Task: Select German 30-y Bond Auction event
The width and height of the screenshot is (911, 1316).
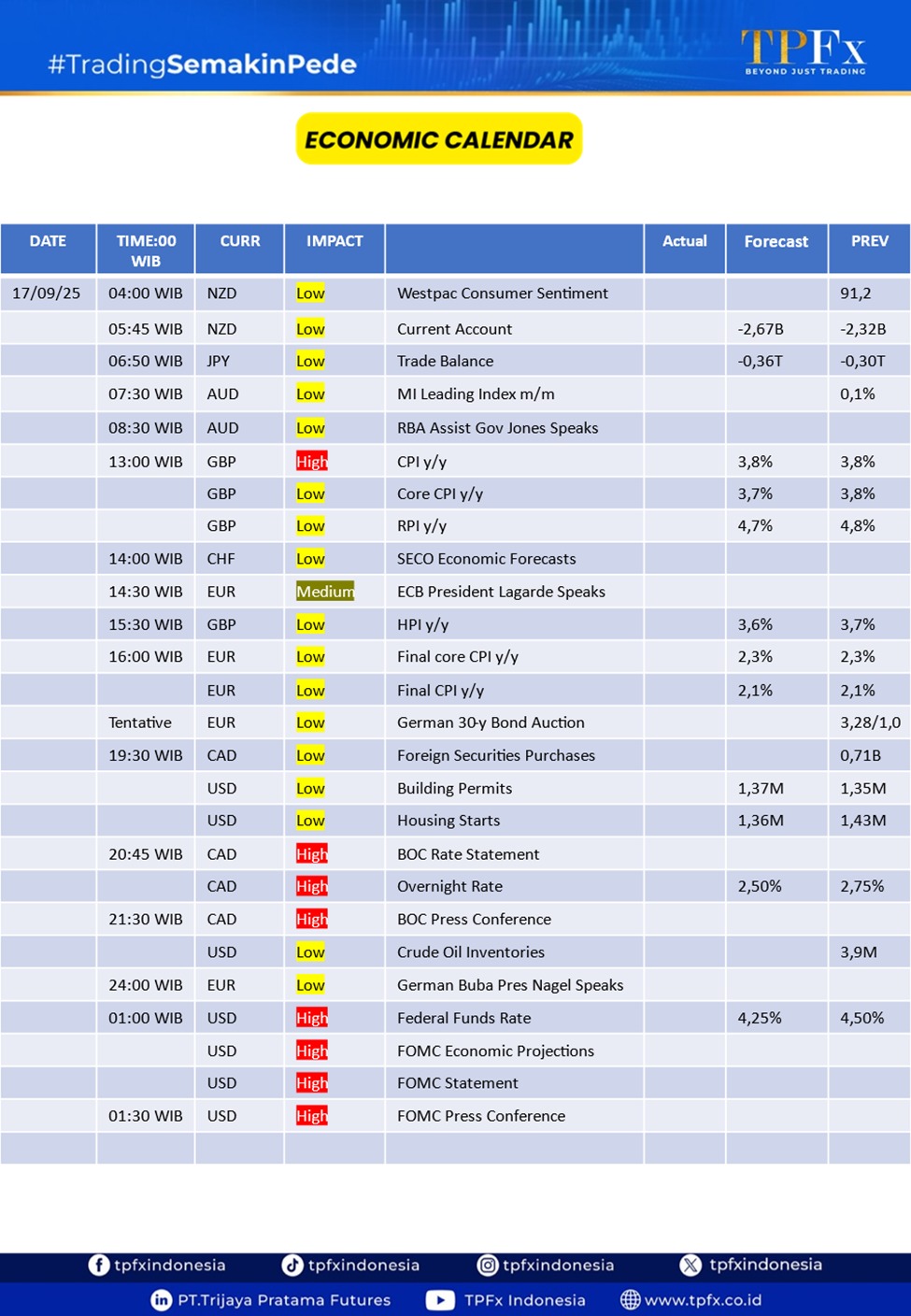Action: [x=491, y=722]
